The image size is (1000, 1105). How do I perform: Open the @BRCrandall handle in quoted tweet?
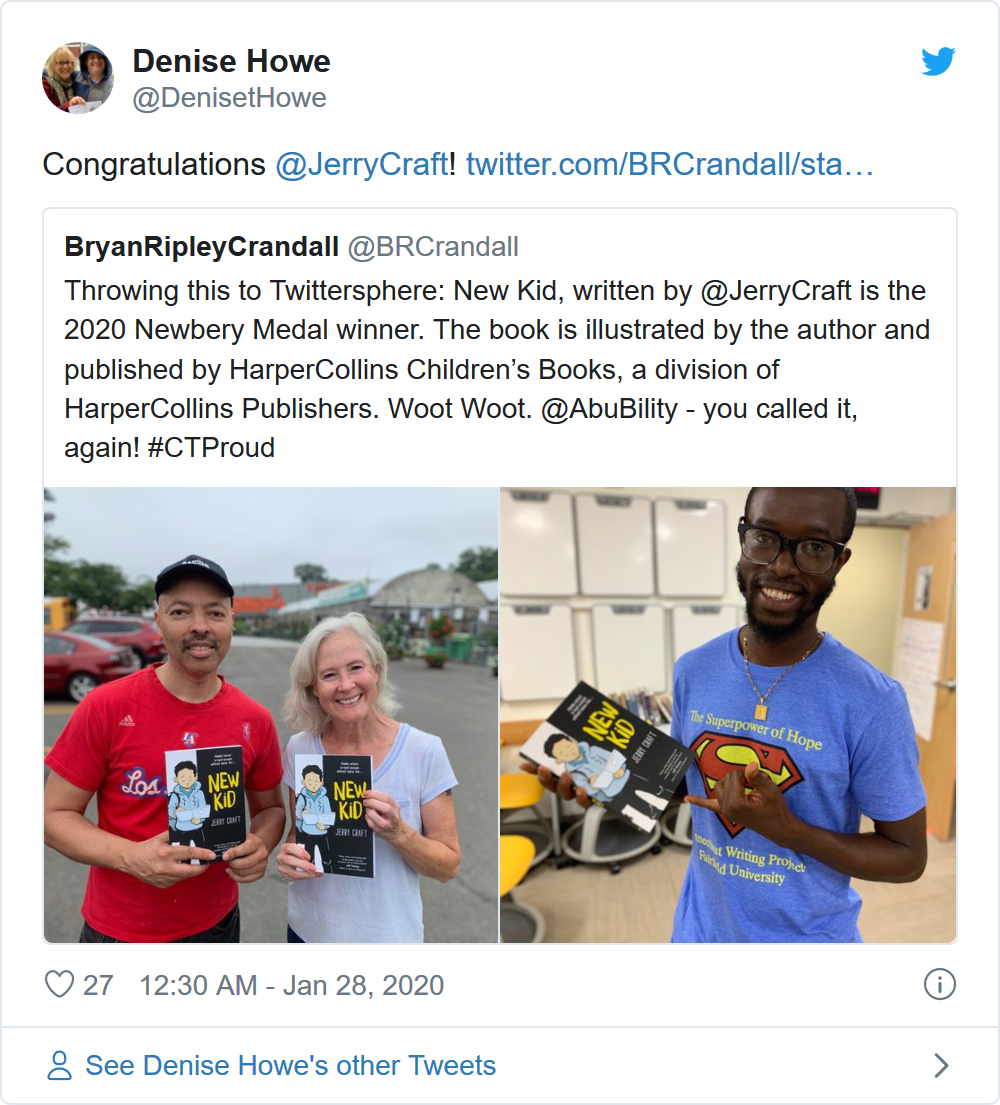click(433, 247)
